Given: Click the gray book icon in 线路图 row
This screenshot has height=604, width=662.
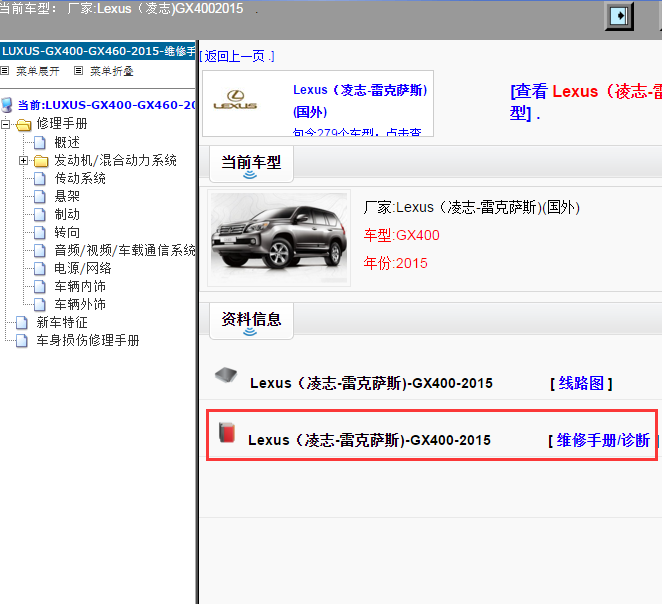Looking at the screenshot, I should [x=226, y=374].
